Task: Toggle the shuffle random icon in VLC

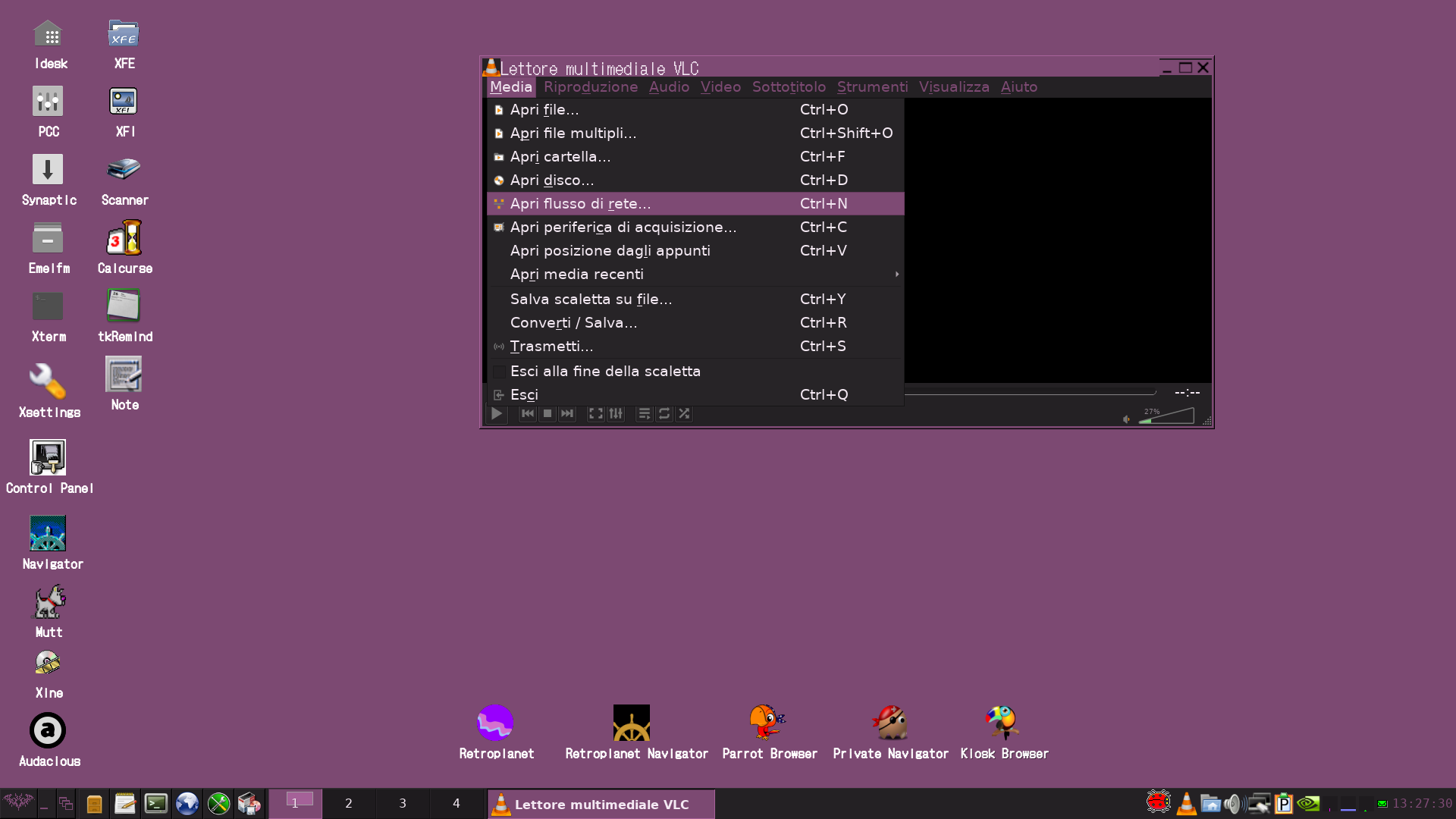Action: tap(684, 414)
